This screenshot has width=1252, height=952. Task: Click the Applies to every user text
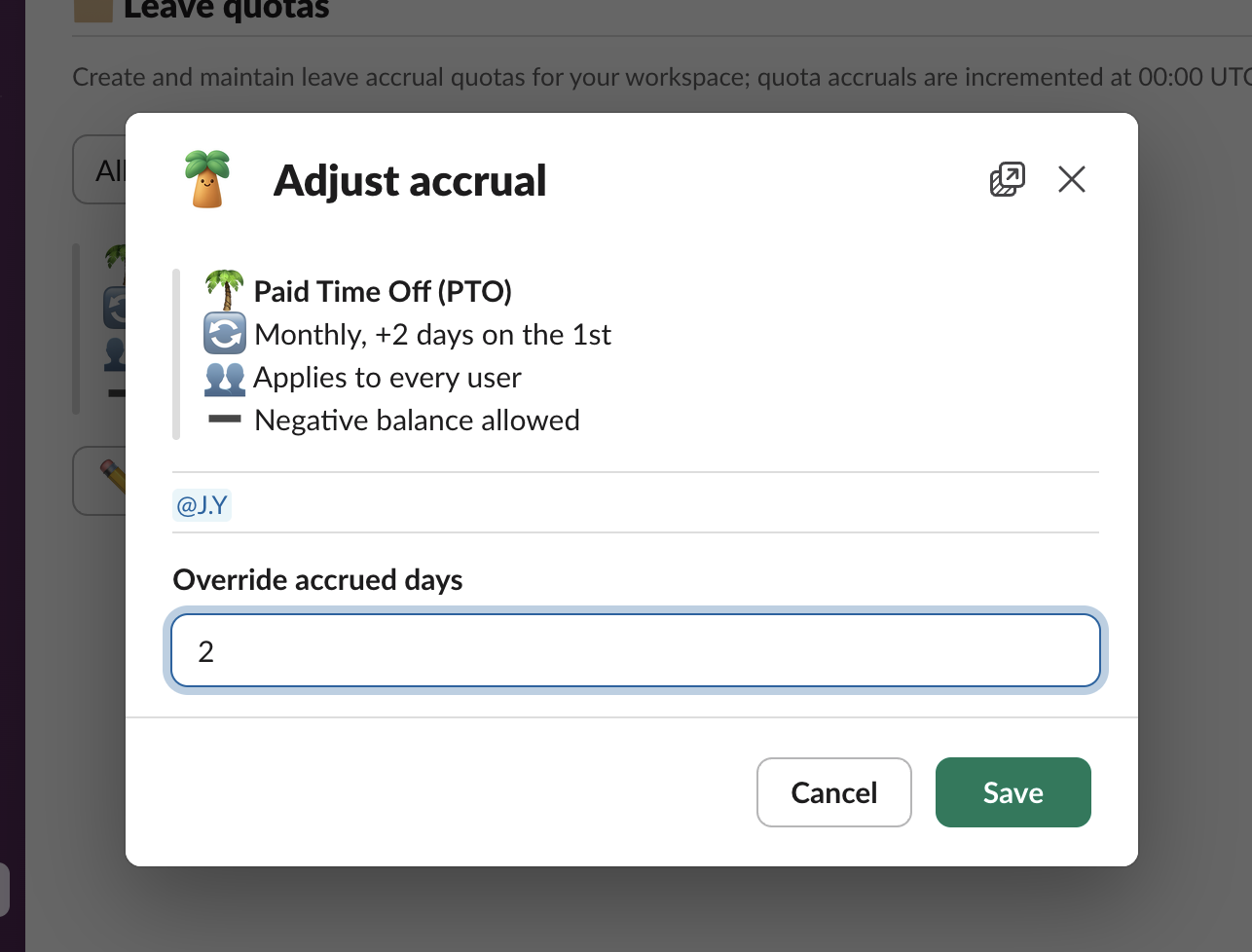[x=387, y=378]
